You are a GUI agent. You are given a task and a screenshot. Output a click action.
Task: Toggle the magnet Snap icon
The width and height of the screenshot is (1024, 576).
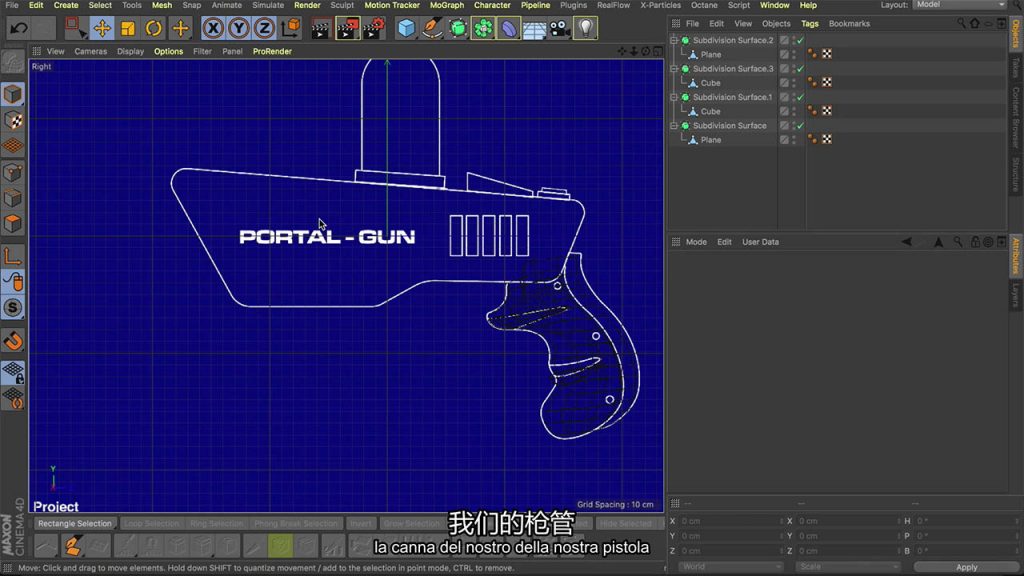[x=12, y=340]
